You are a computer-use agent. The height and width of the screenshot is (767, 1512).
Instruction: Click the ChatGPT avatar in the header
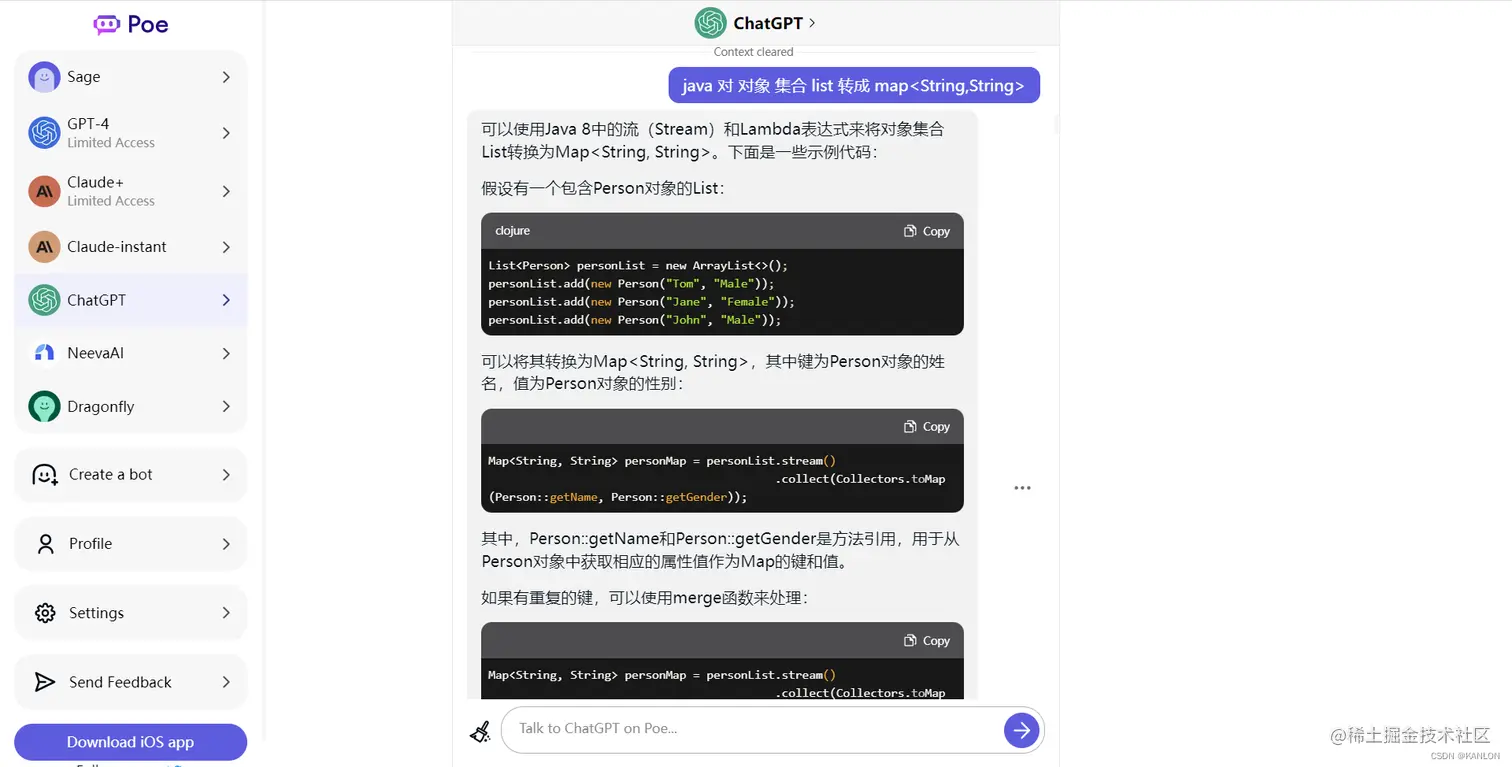[711, 22]
